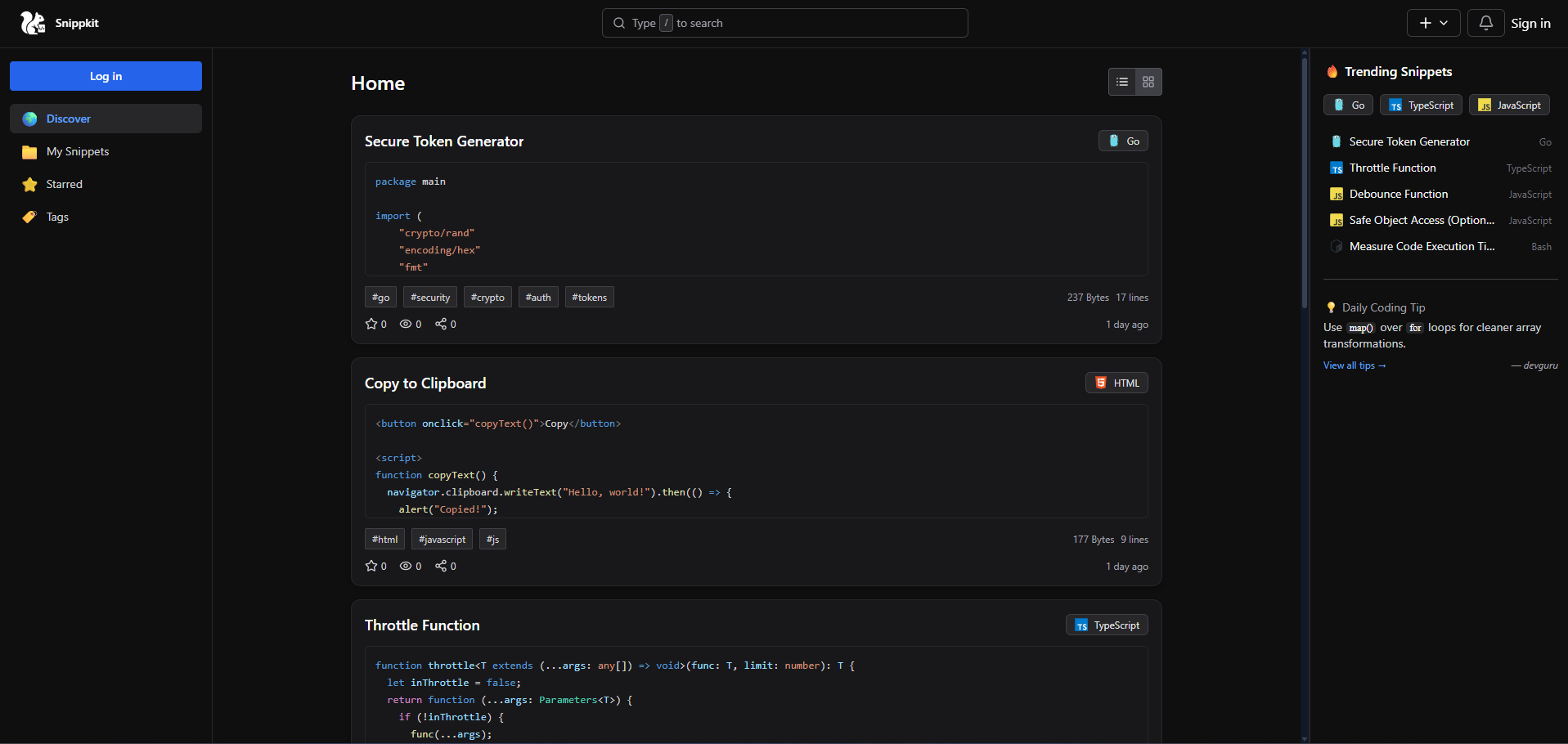Image resolution: width=1568 pixels, height=744 pixels.
Task: Click the JS icon beside Safe Object Access
Action: click(x=1337, y=221)
